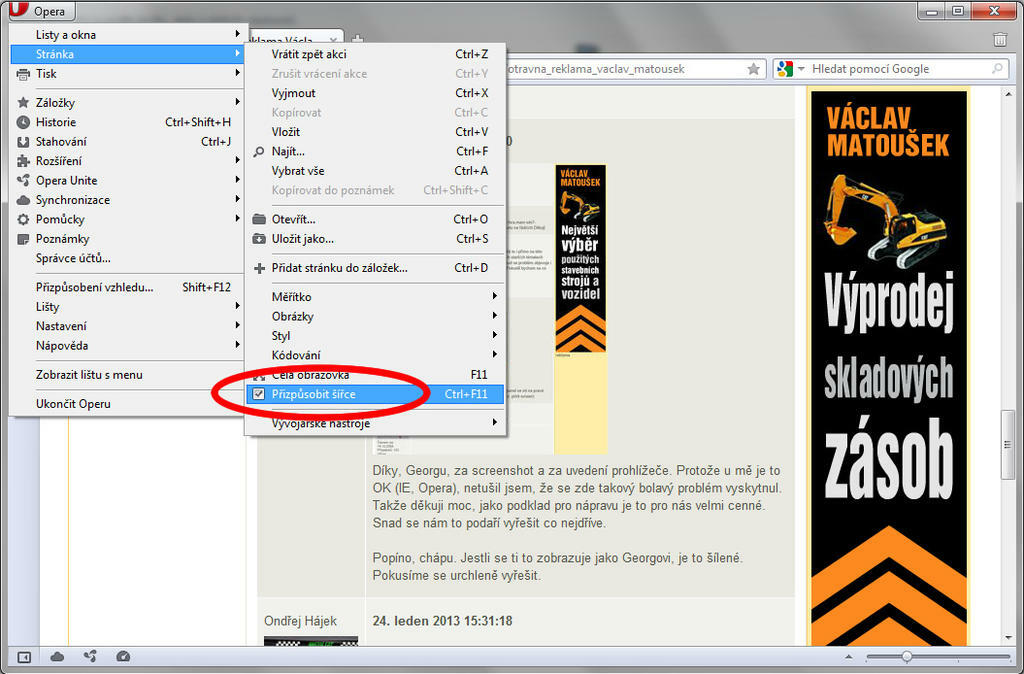This screenshot has width=1024, height=674.
Task: Expand the Měřítko submenu
Action: (x=375, y=297)
